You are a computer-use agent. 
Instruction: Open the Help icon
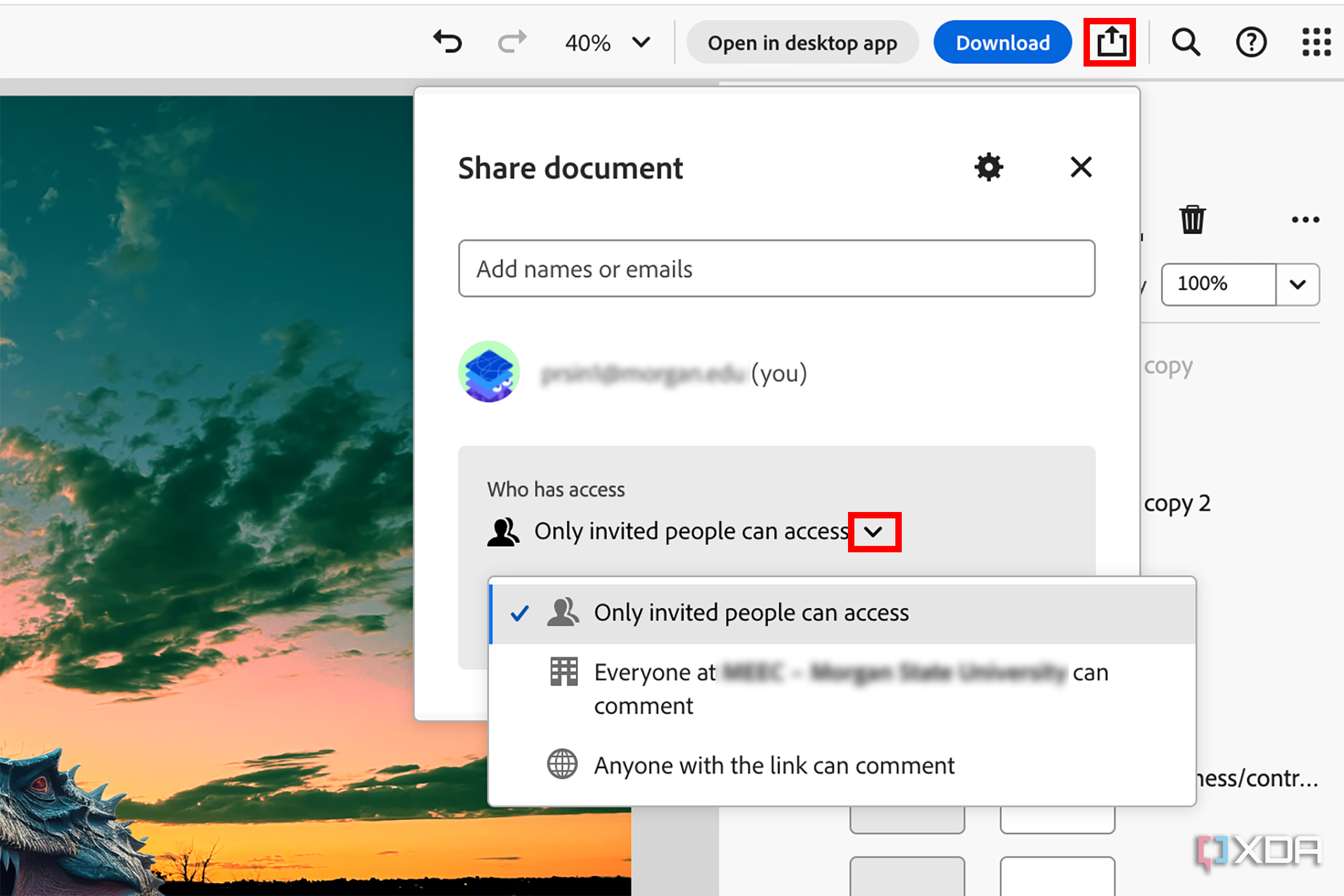(x=1251, y=41)
